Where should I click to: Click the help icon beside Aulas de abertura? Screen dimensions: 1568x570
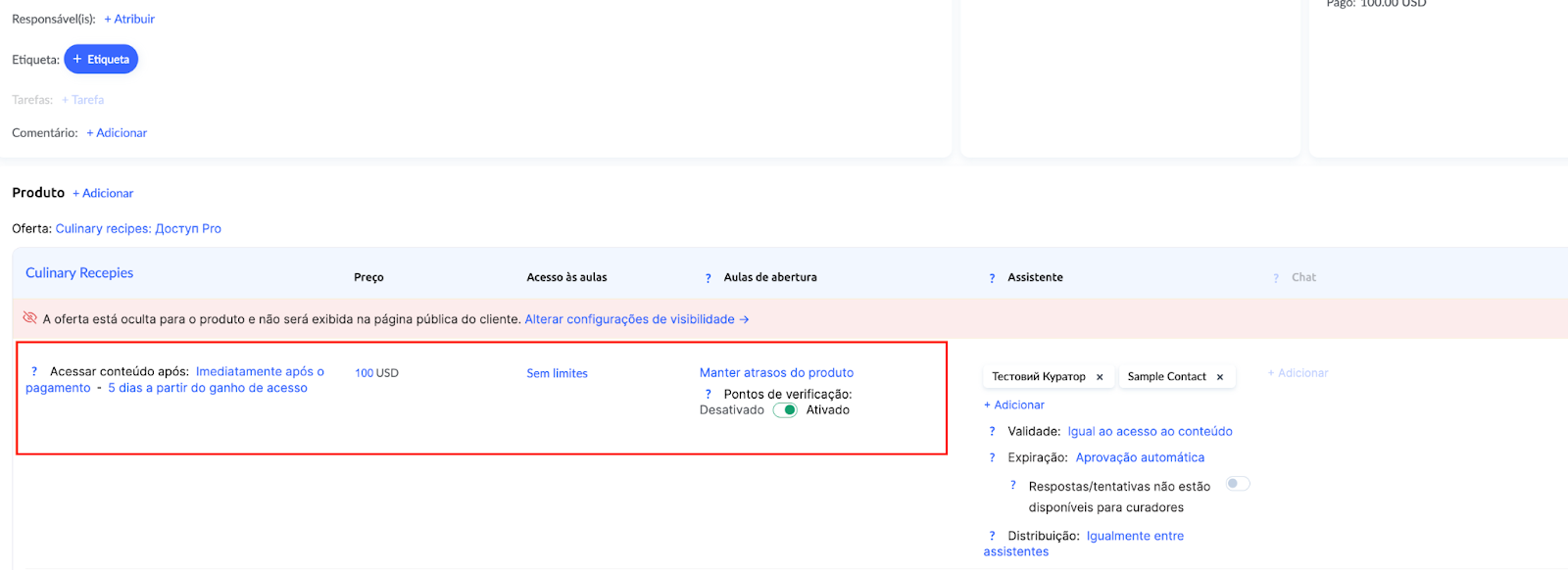[x=709, y=278]
